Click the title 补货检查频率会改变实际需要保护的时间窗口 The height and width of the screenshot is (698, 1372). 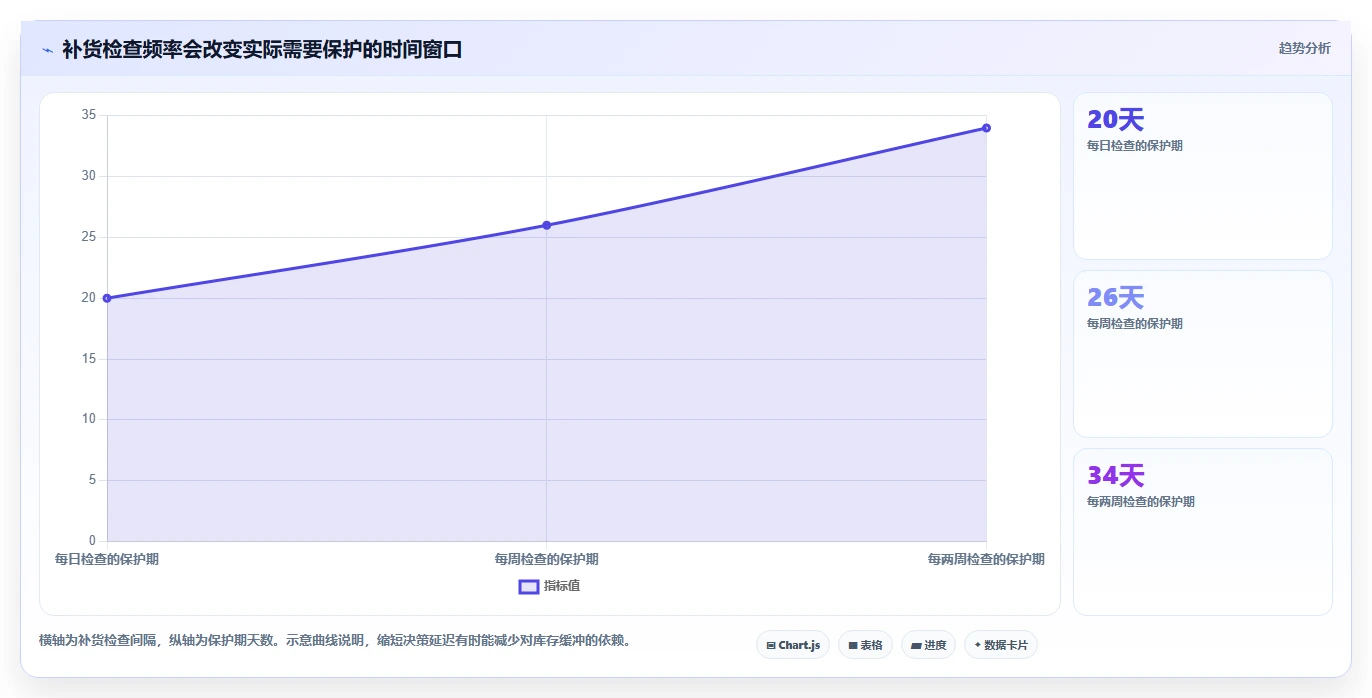point(262,49)
